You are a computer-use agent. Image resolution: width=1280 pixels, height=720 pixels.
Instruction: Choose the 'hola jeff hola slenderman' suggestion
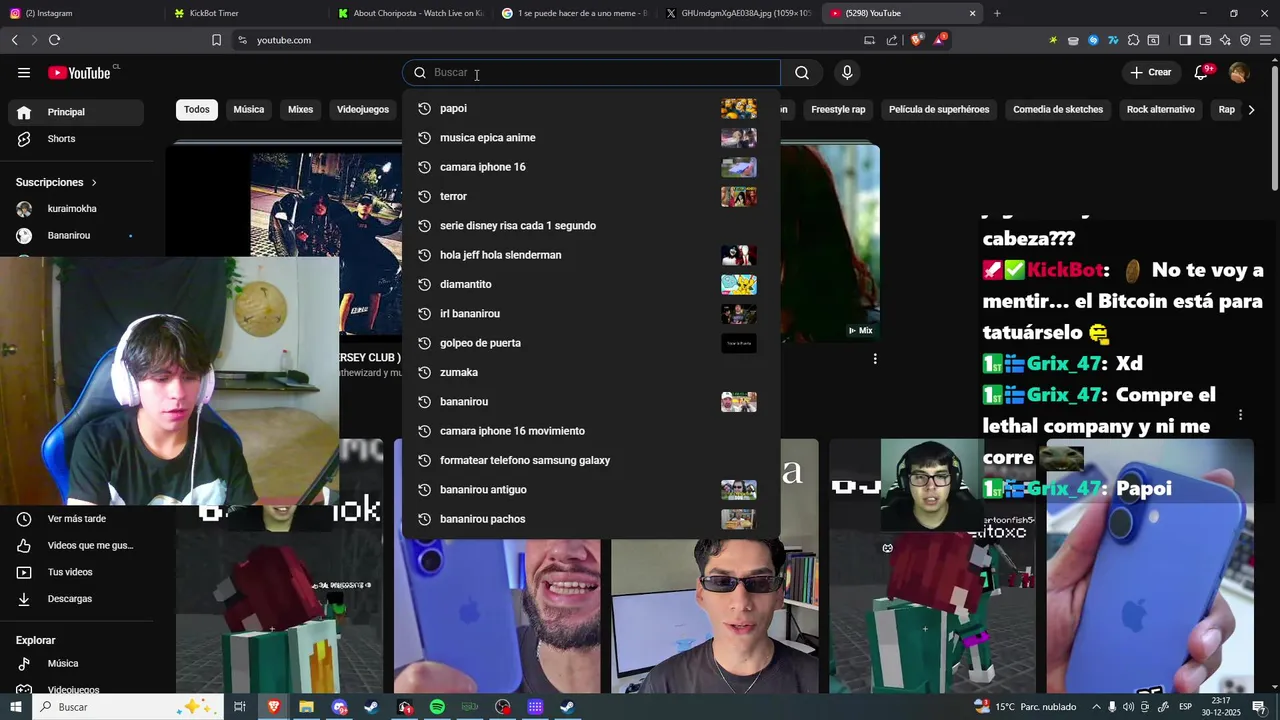pos(591,255)
